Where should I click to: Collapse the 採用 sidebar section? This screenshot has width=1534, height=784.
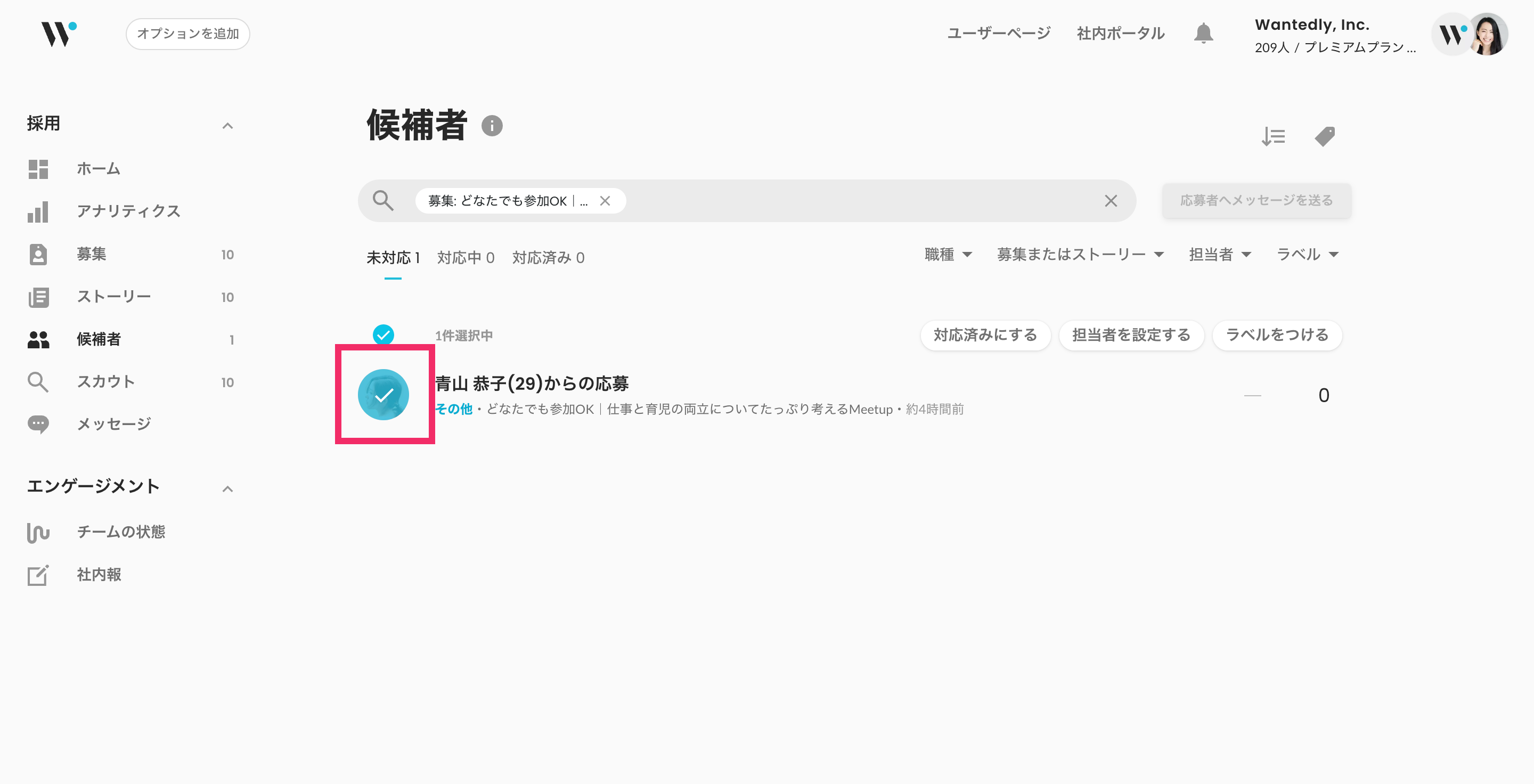coord(227,126)
